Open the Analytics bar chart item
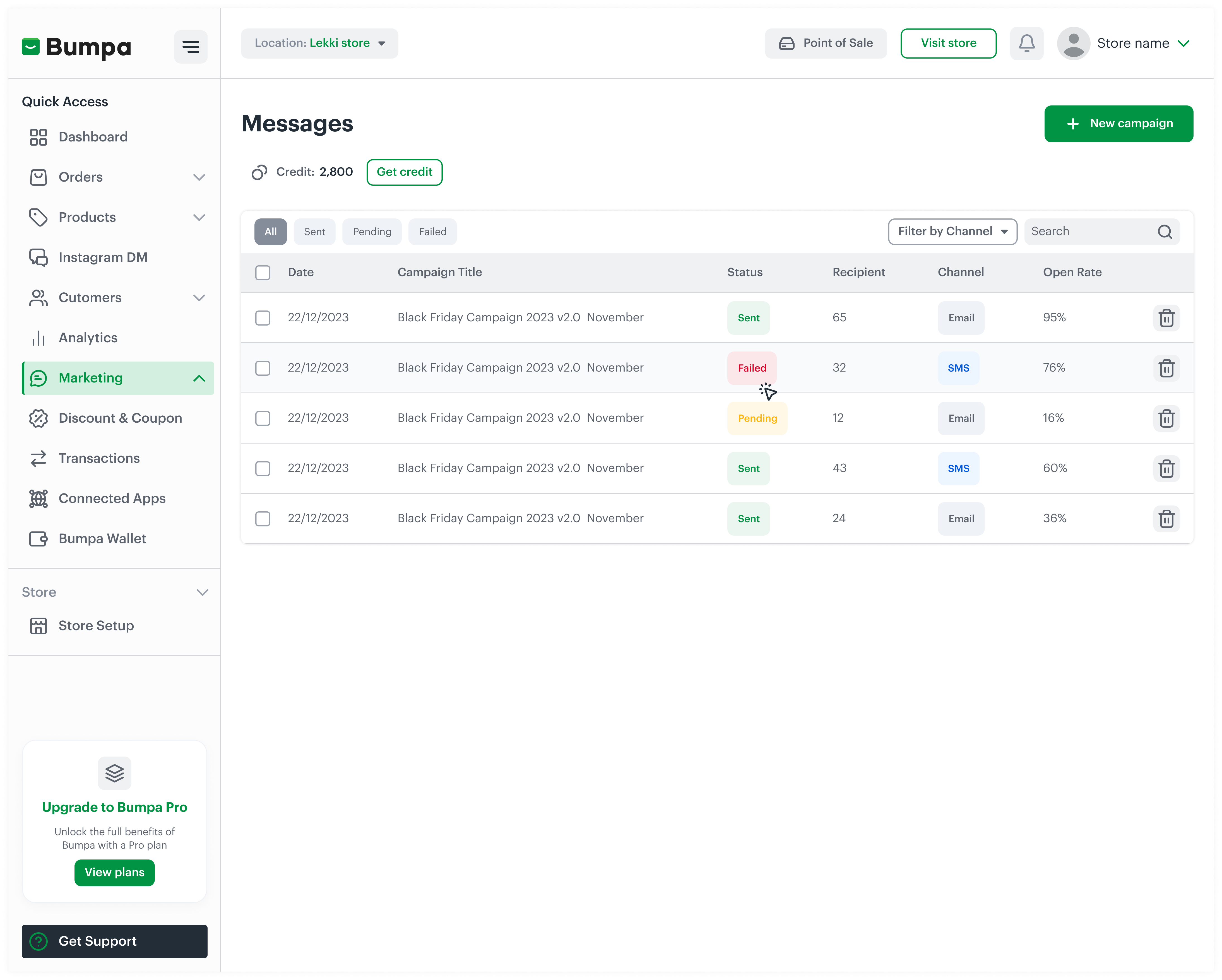Screen dimensions: 1222x980 point(88,338)
